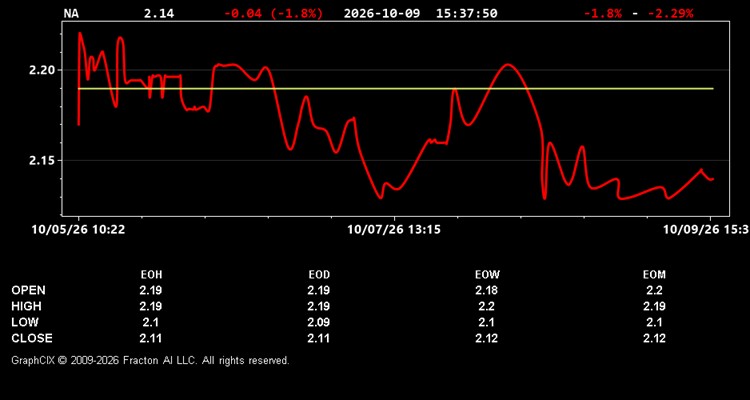Click the yellow horizontal reference line
The height and width of the screenshot is (400, 750).
click(396, 89)
